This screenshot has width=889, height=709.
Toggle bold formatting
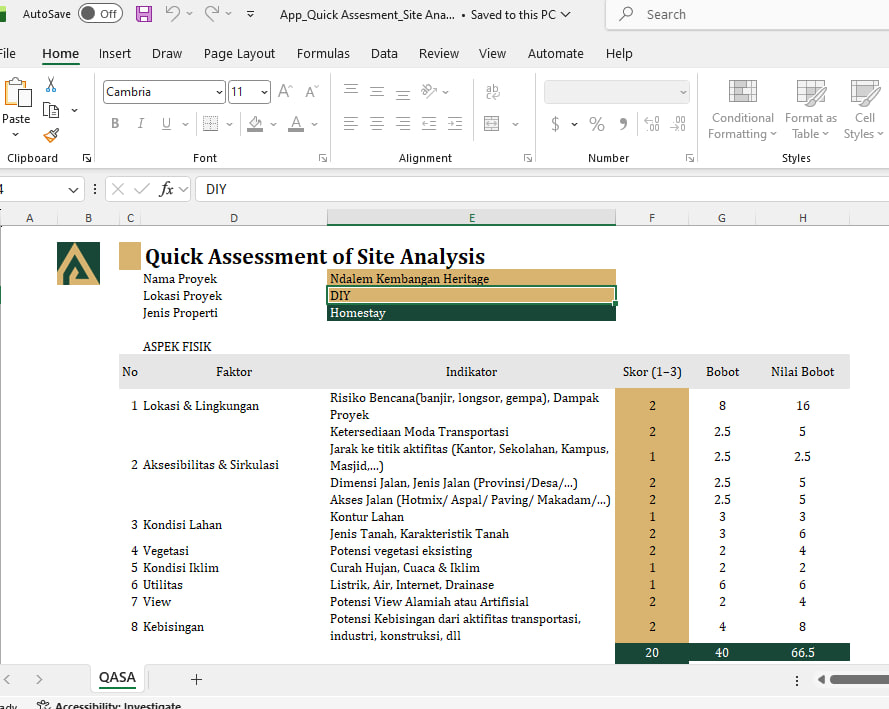[115, 124]
